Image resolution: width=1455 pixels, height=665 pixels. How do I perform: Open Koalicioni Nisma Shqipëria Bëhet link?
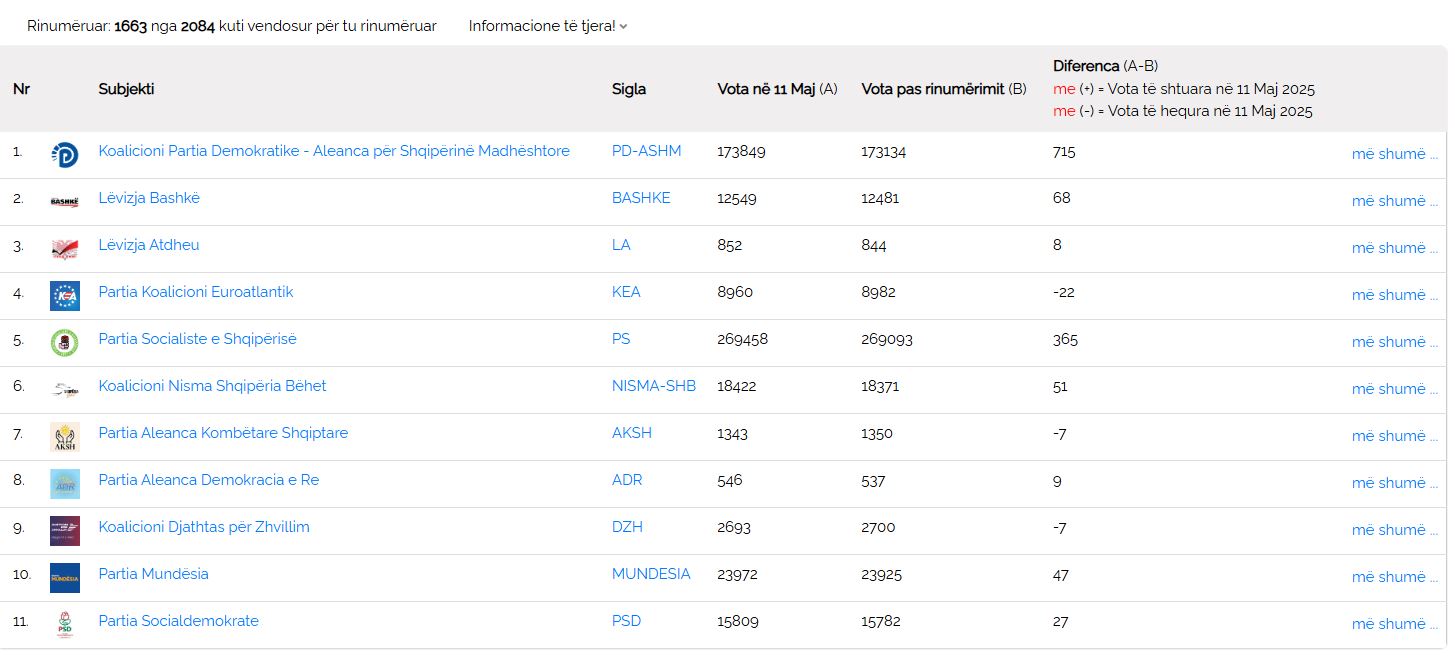pos(212,386)
